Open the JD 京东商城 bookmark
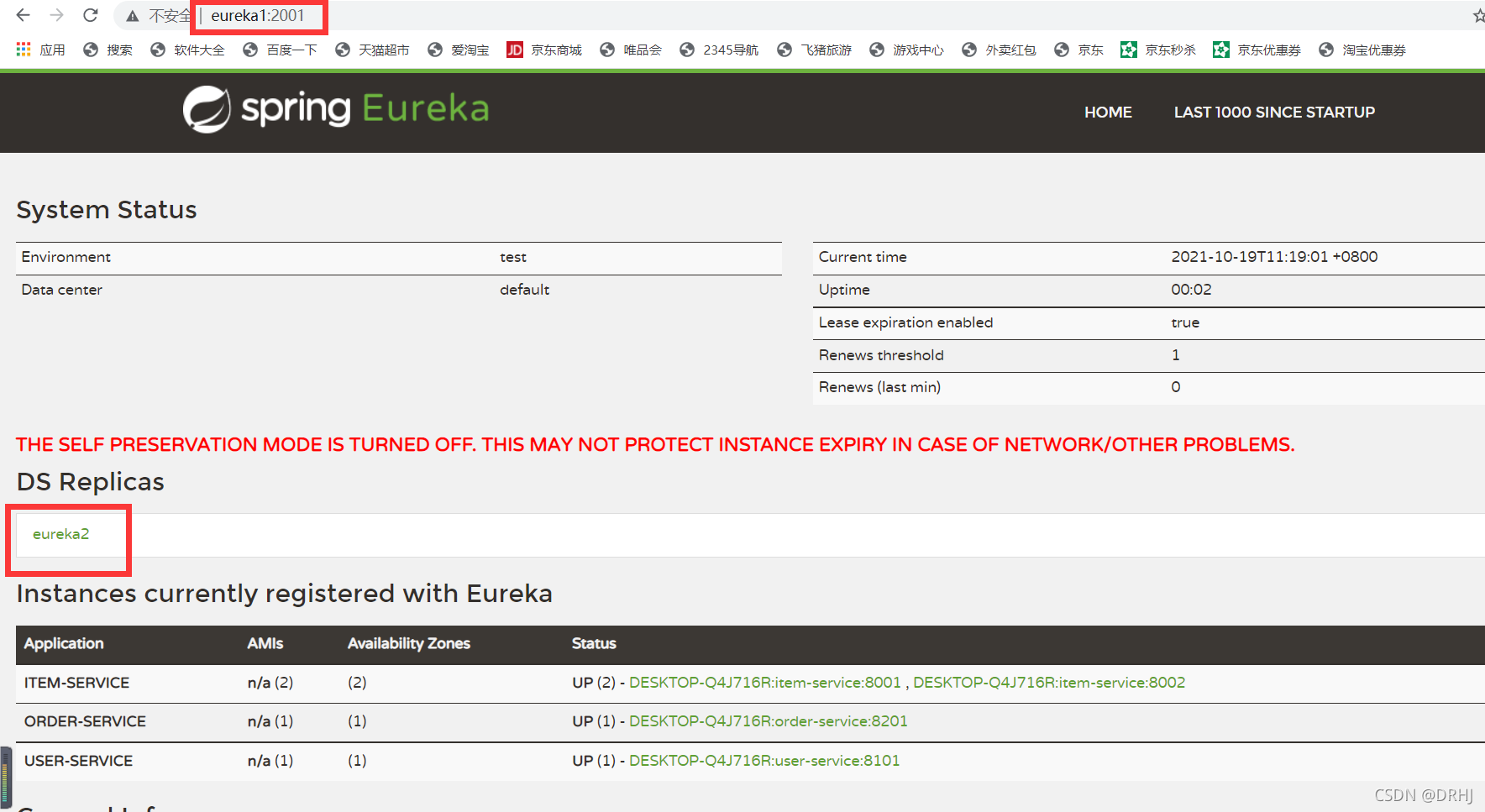 point(544,50)
